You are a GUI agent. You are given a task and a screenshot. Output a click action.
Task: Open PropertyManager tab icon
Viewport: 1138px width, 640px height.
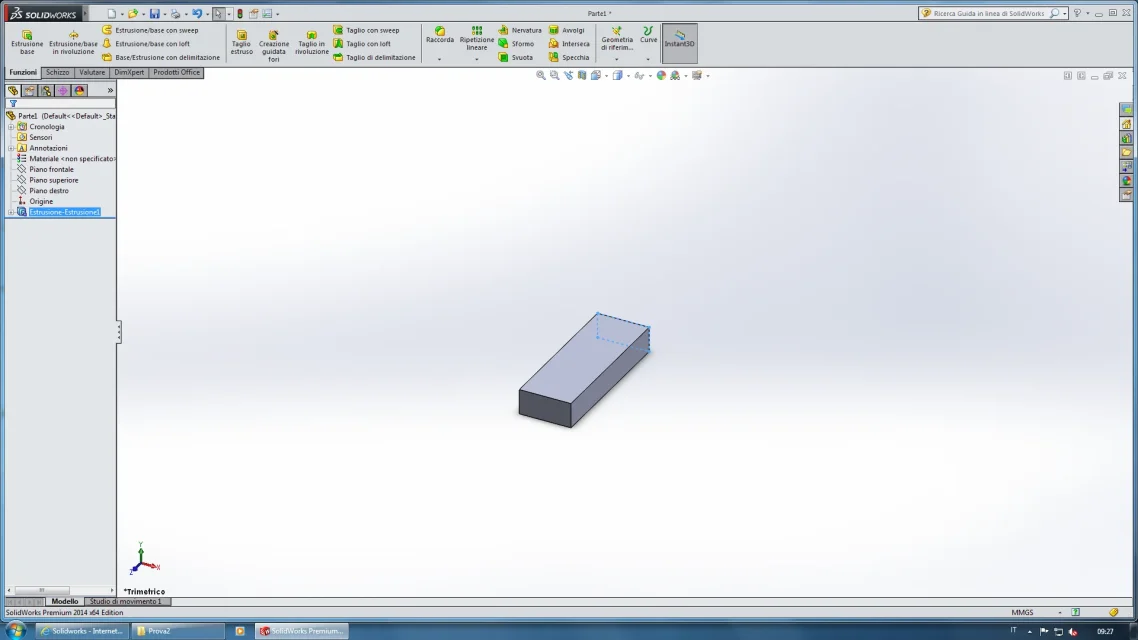coord(30,91)
